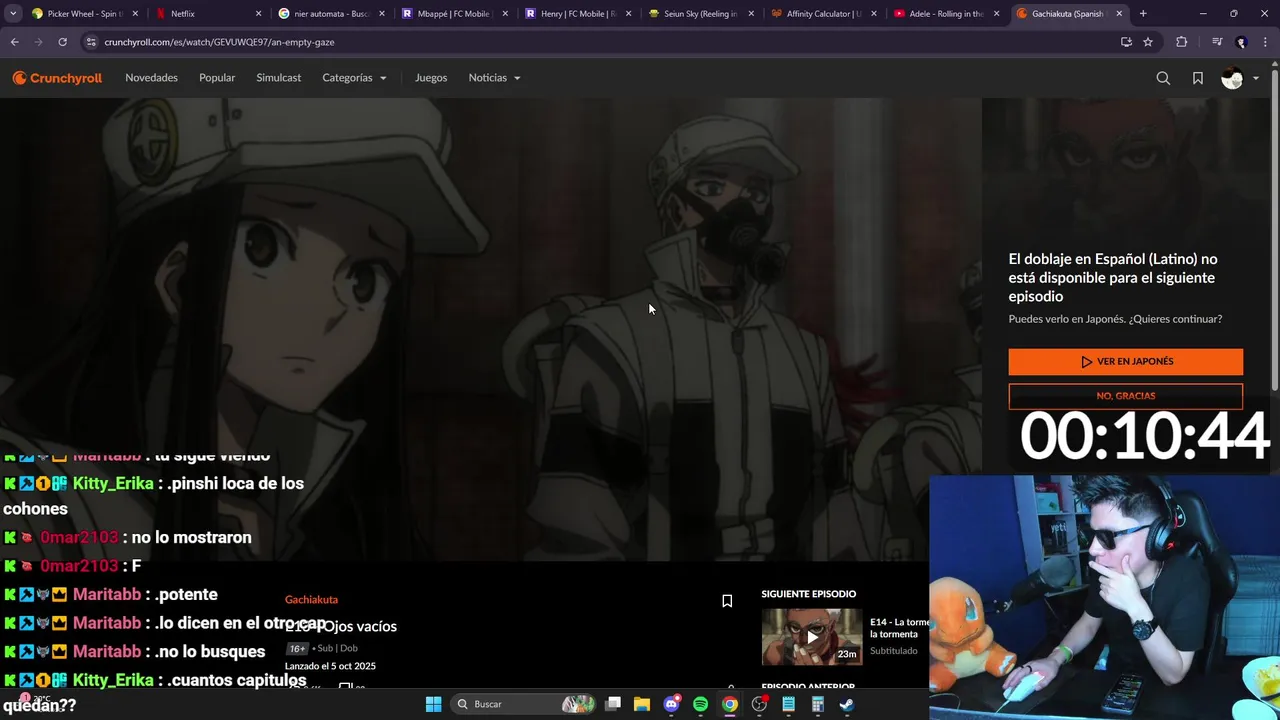Open Notepad from taskbar
This screenshot has width=1280, height=720.
click(x=788, y=704)
